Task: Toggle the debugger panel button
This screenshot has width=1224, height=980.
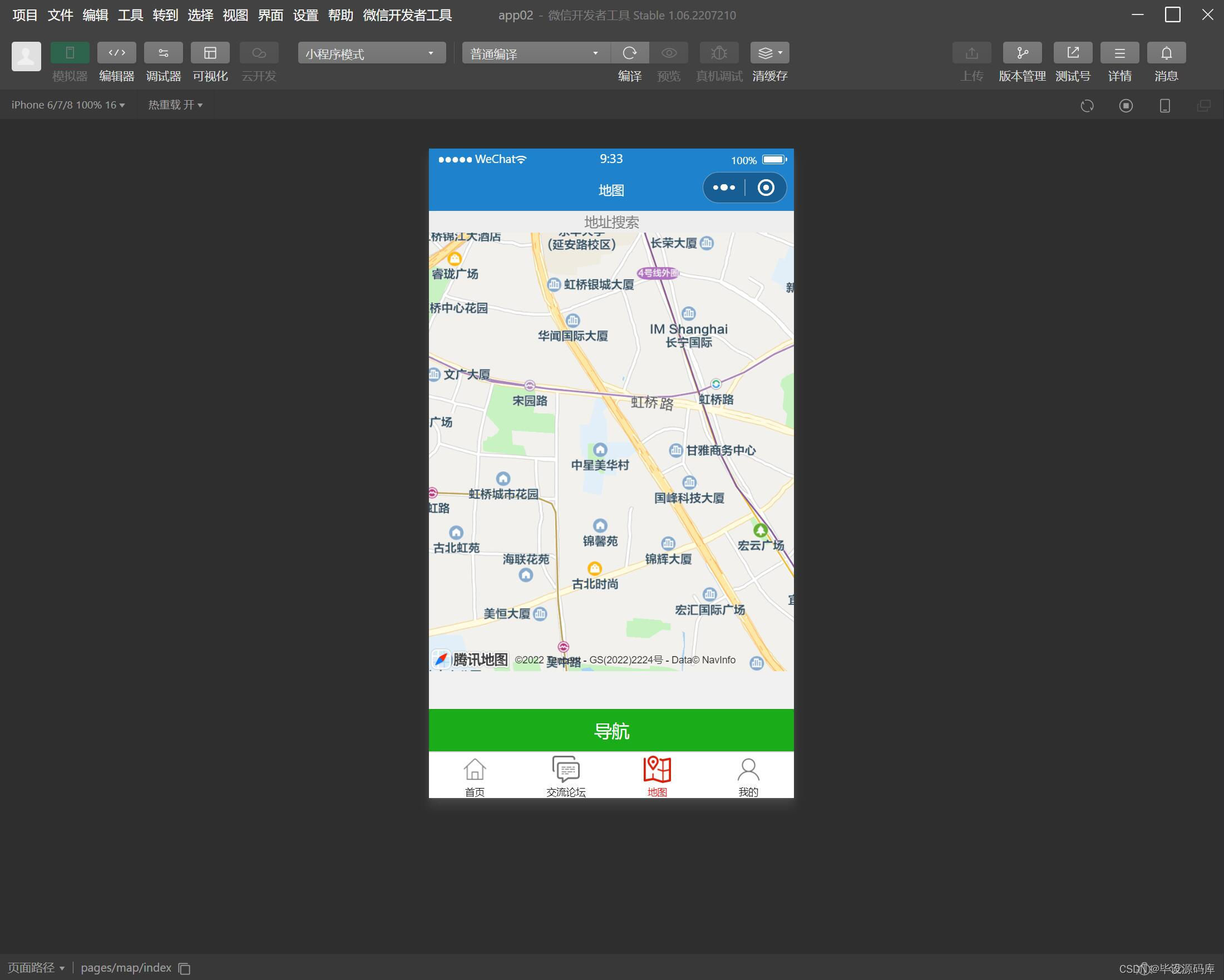Action: coord(164,53)
